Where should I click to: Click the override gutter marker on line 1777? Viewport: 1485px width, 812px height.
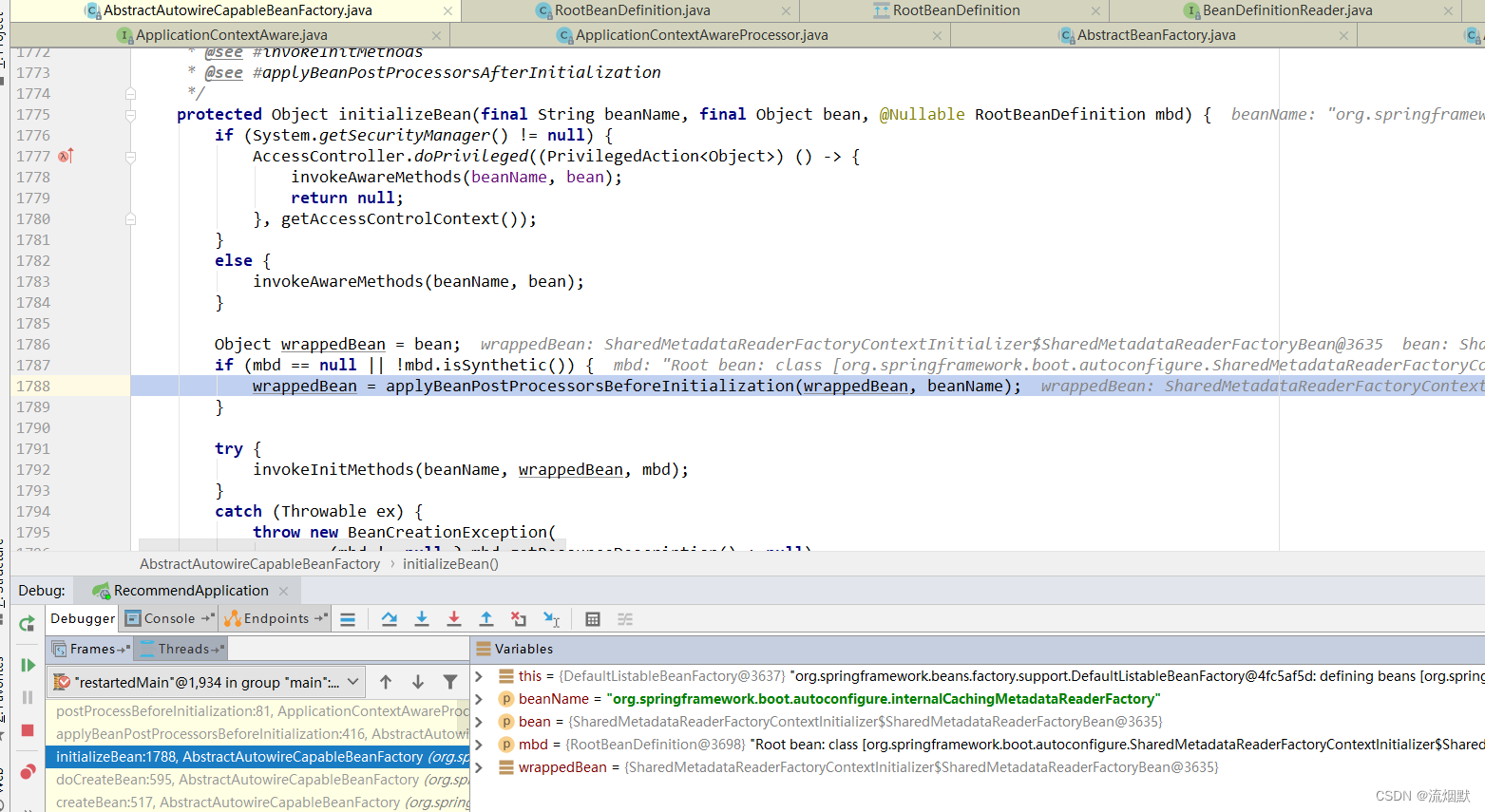click(66, 156)
